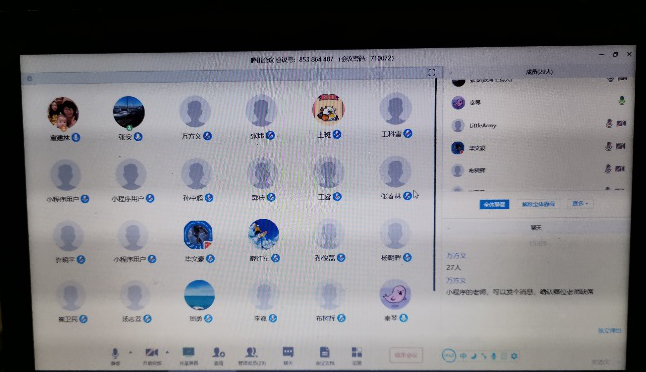The height and width of the screenshot is (372, 646).
Task: Toggle the green microphone of the second member
Action: [x=622, y=101]
